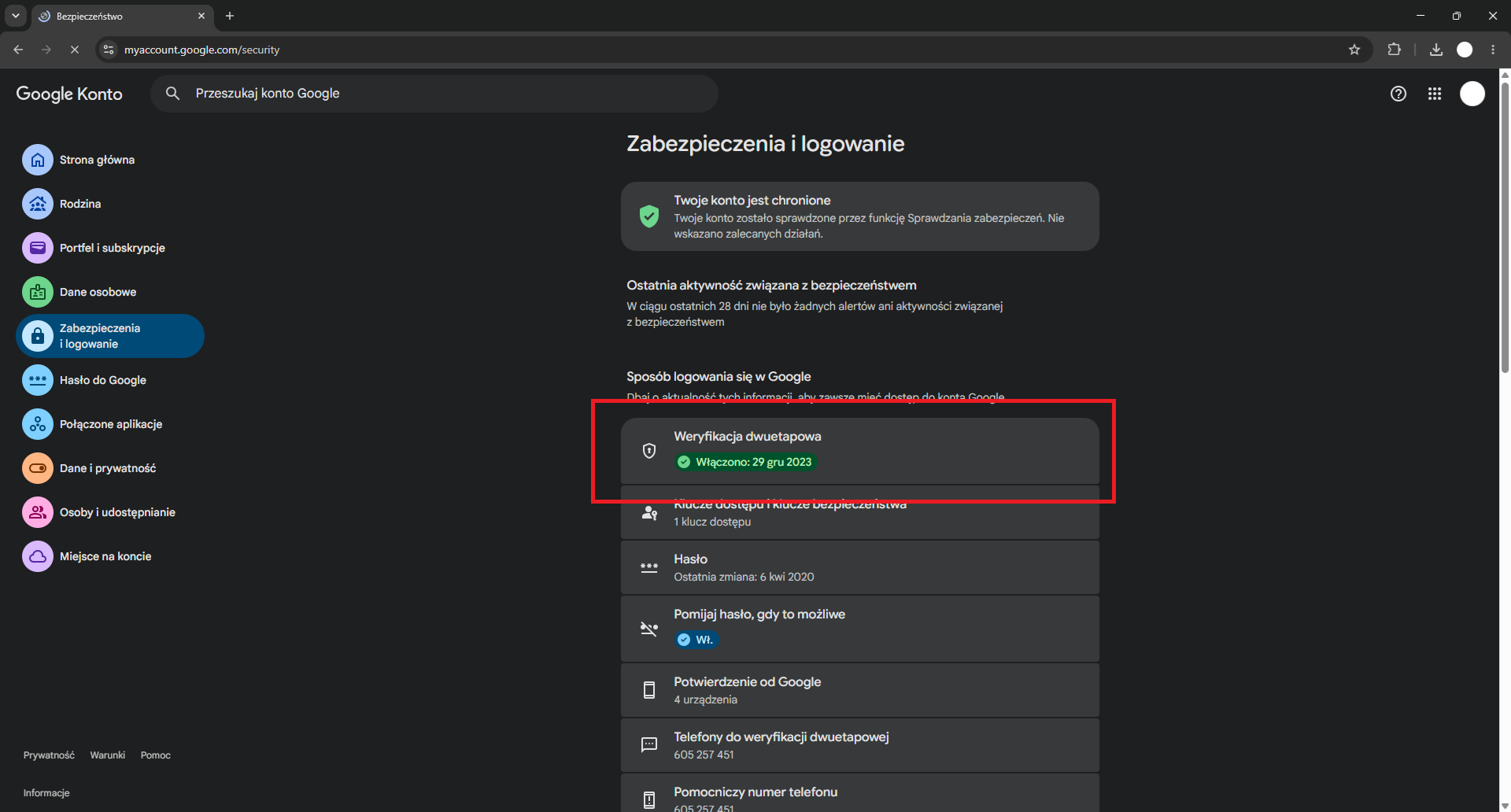Click the search magnifier icon
1511x812 pixels.
172,94
